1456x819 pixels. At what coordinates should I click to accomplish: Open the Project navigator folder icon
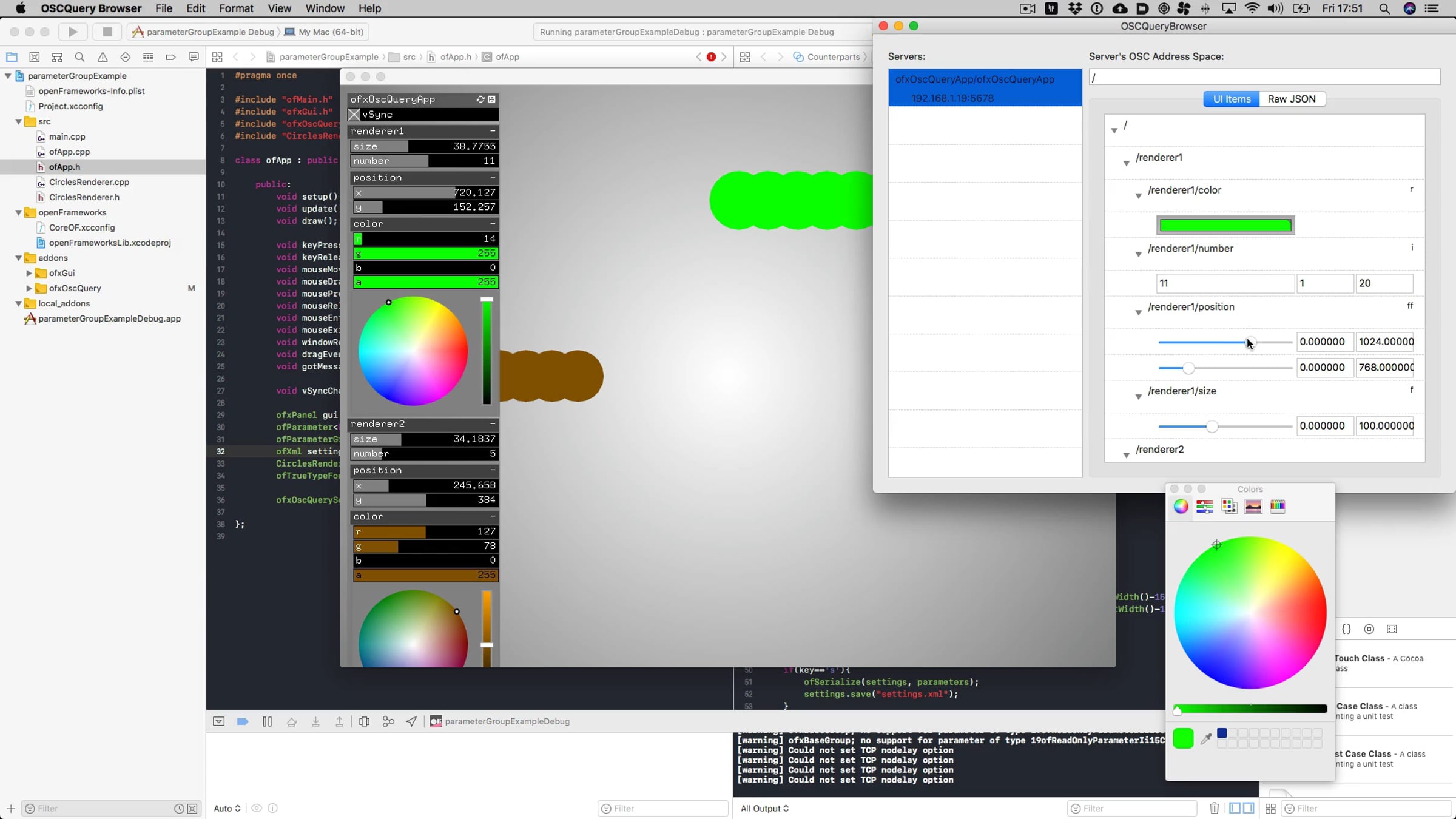pyautogui.click(x=12, y=57)
